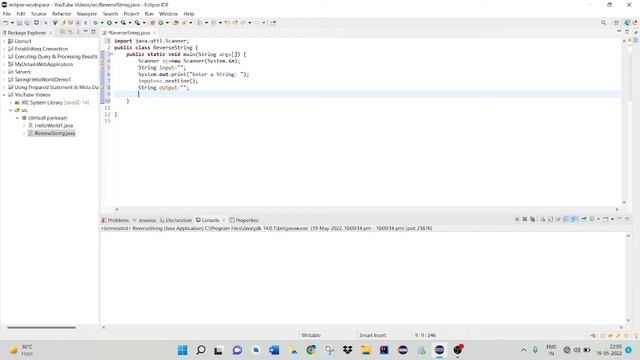Save the current file using toolbar Save icon
This screenshot has width=640, height=360.
(19, 23)
